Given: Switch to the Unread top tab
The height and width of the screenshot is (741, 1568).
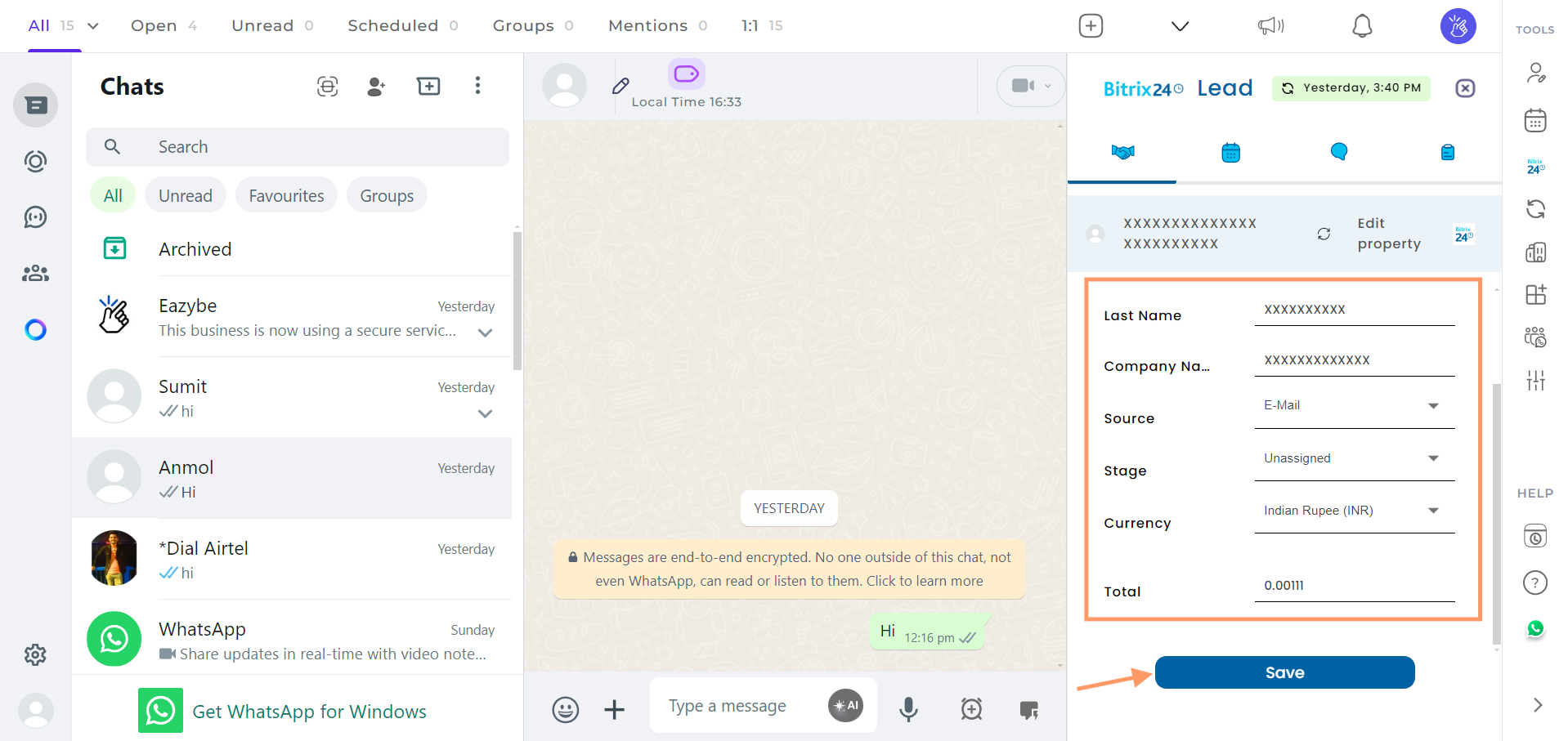Looking at the screenshot, I should coord(272,25).
